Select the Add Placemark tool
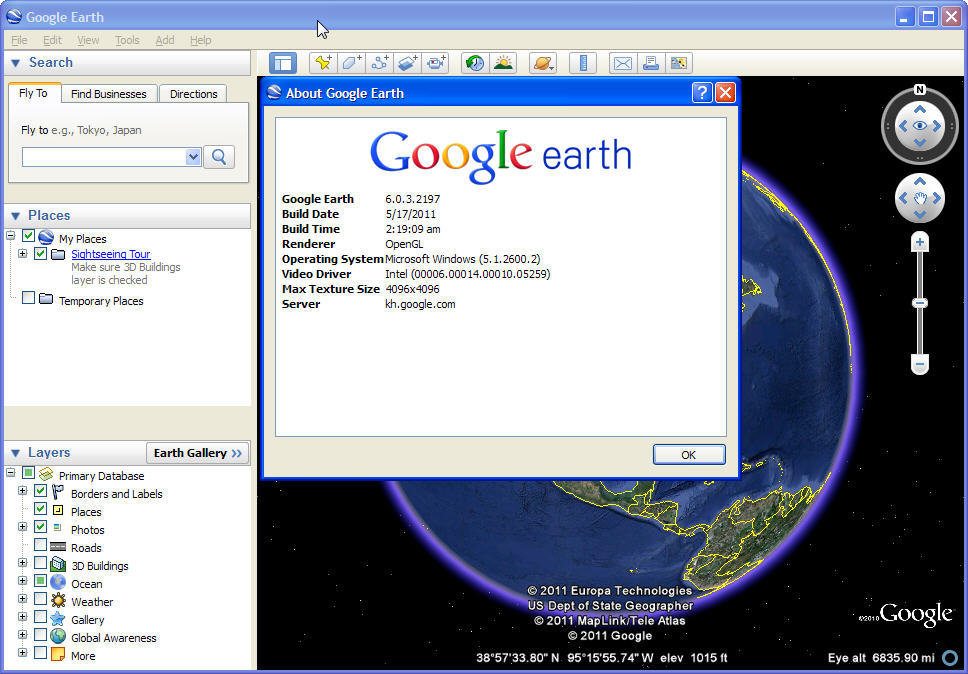968x674 pixels. [x=323, y=62]
